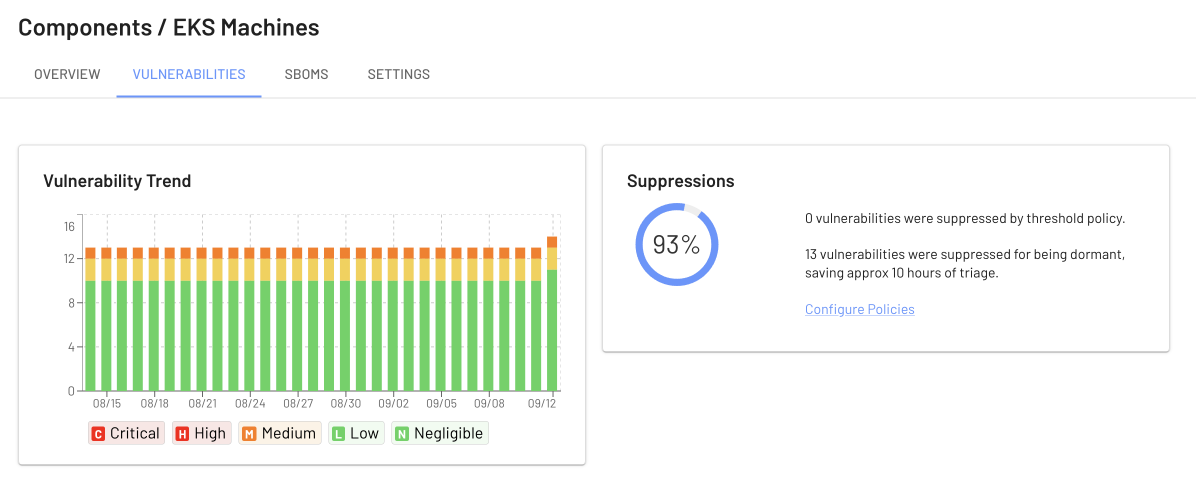Click the Components / EKS Machines breadcrumb title
The height and width of the screenshot is (487, 1196).
[169, 27]
